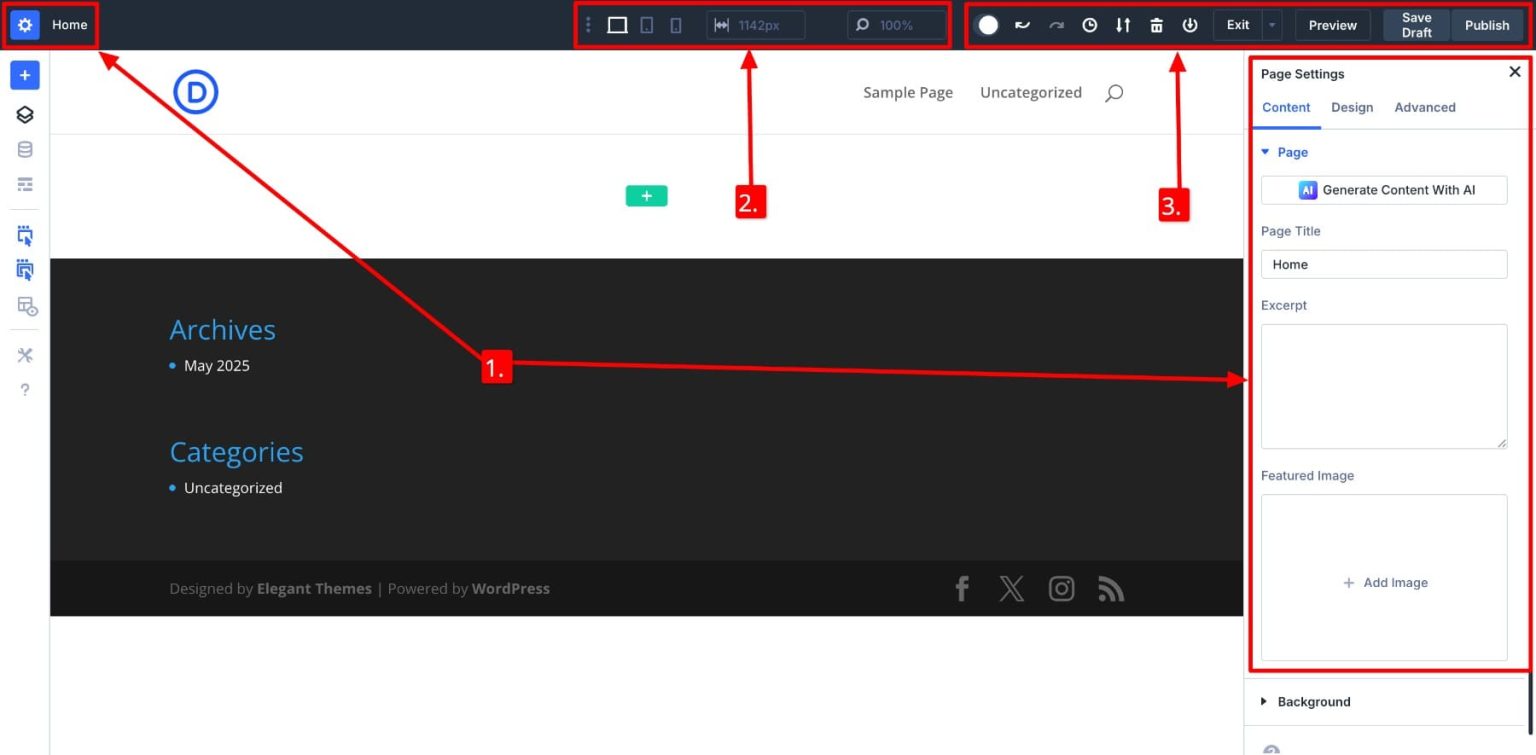Viewport: 1536px width, 755px height.
Task: Open the Divi layers view panel
Action: click(x=24, y=114)
